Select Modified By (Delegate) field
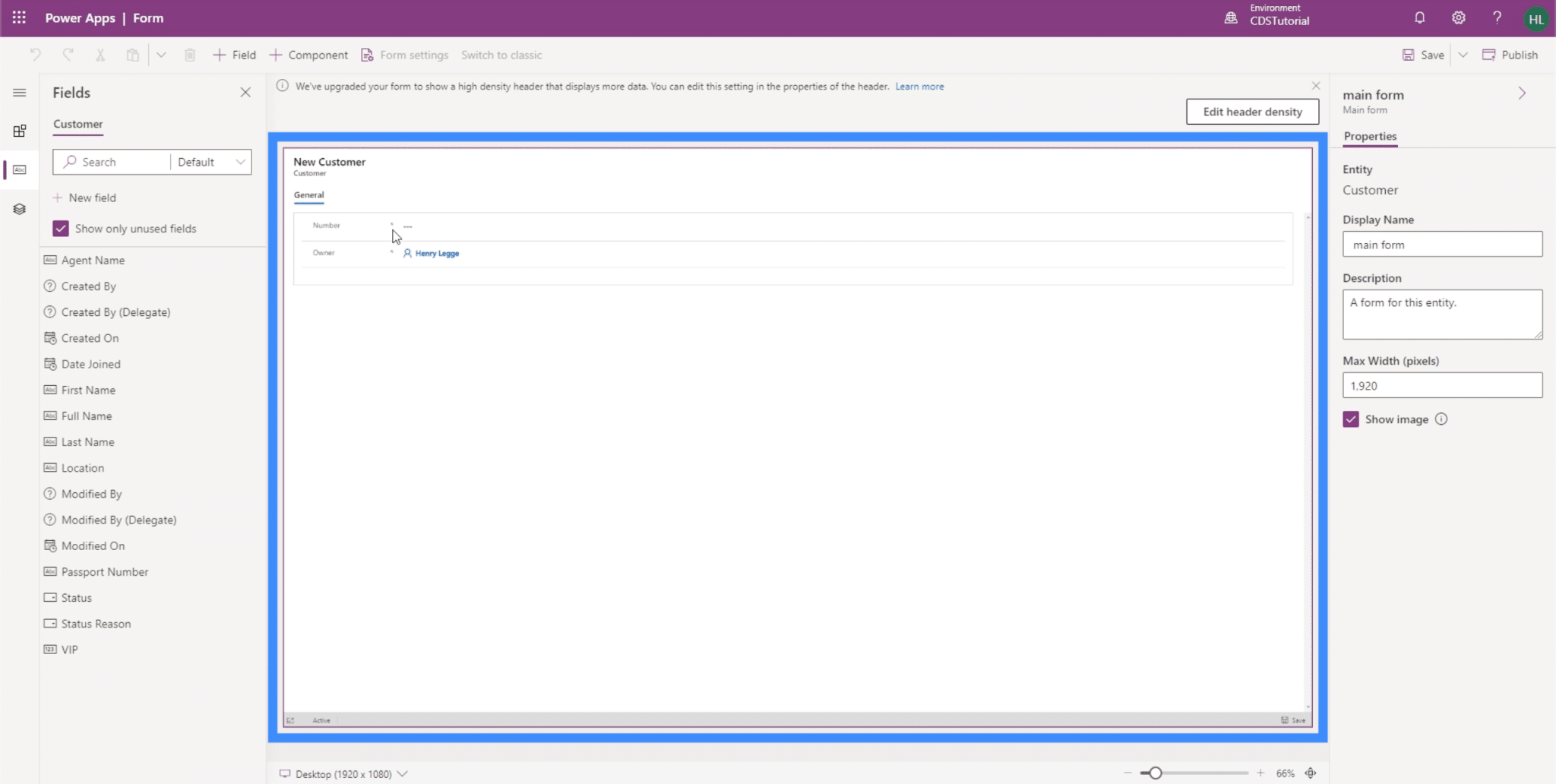The image size is (1556, 784). [110, 520]
